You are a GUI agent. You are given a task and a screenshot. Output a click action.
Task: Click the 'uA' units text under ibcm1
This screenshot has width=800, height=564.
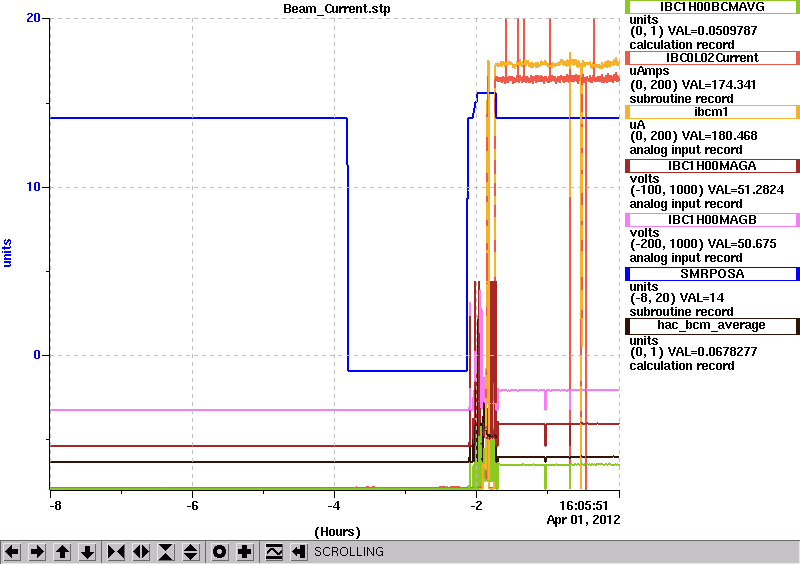click(637, 125)
